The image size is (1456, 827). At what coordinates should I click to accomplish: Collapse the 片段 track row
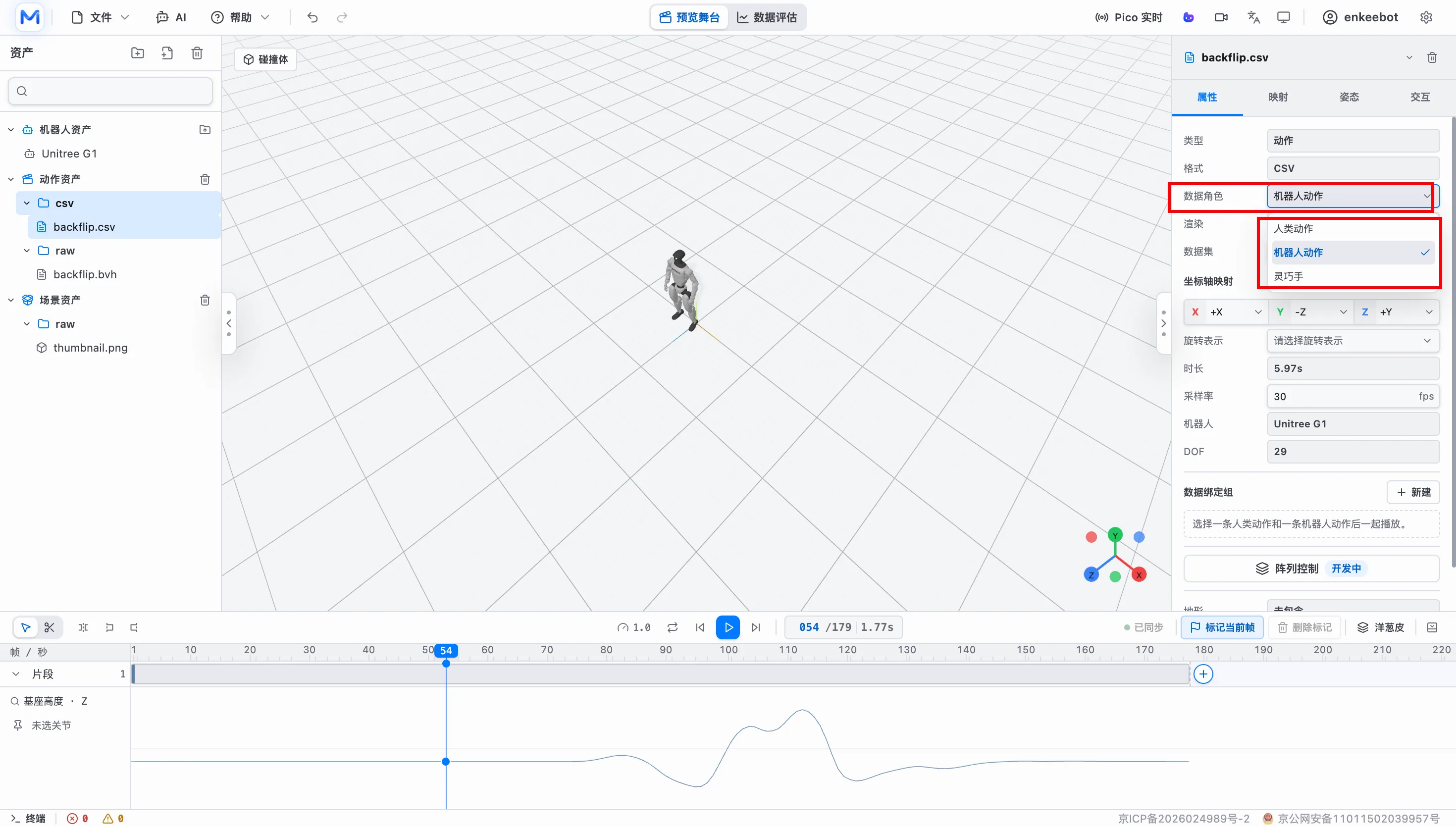pyautogui.click(x=16, y=674)
